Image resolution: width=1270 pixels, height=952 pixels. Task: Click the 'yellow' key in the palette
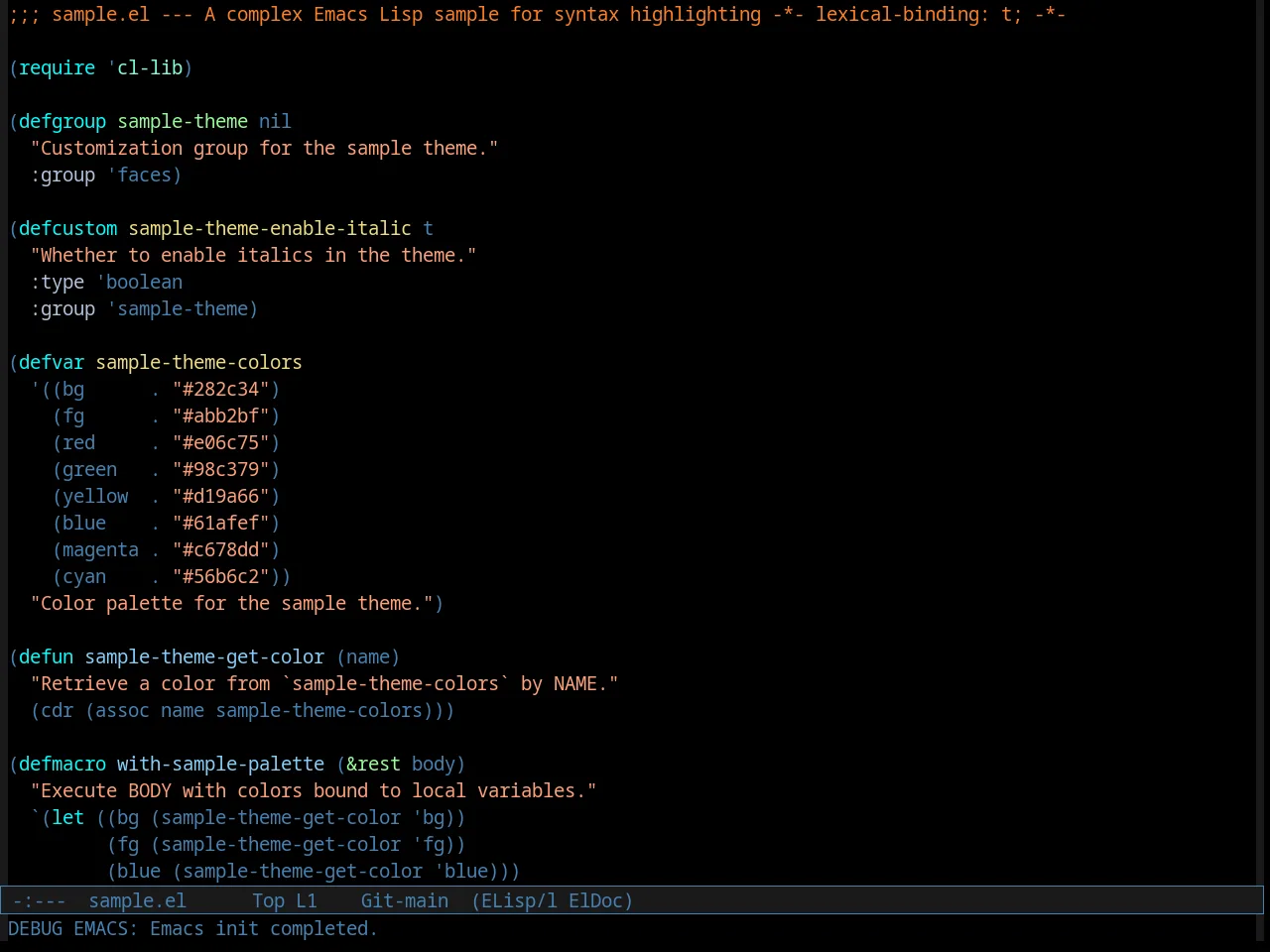click(x=95, y=496)
